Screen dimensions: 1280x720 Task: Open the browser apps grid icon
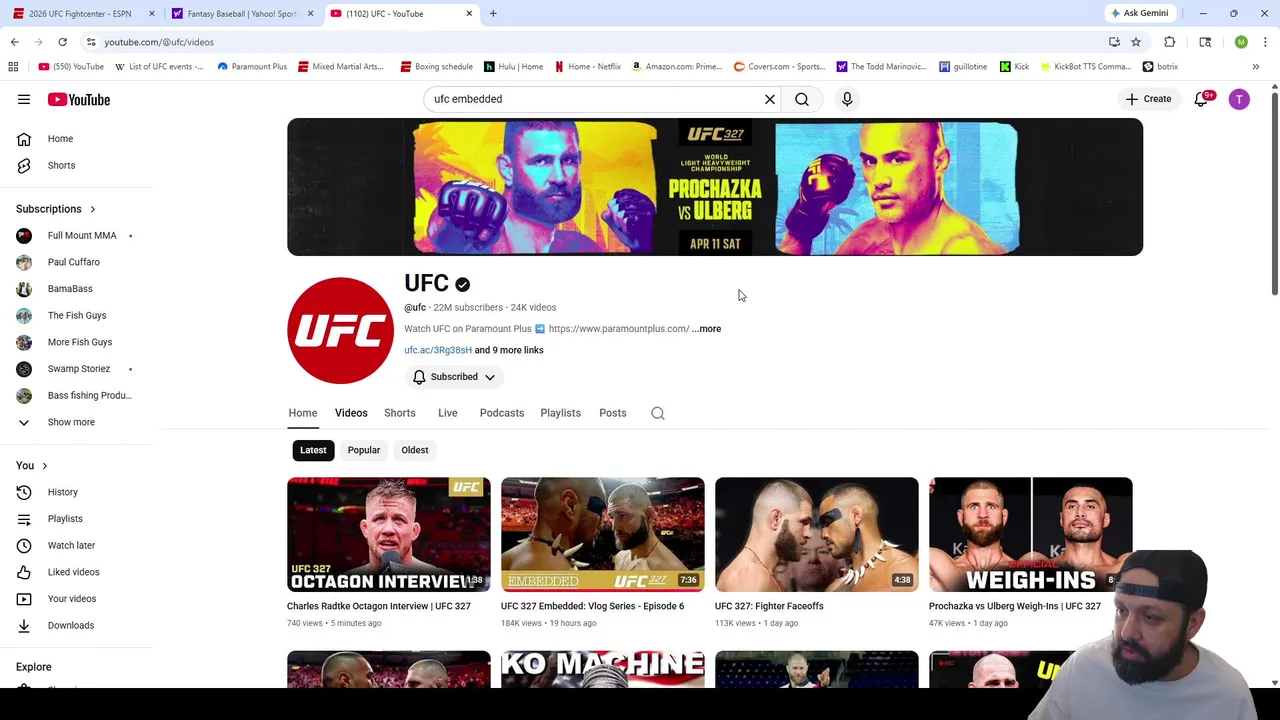click(x=13, y=67)
